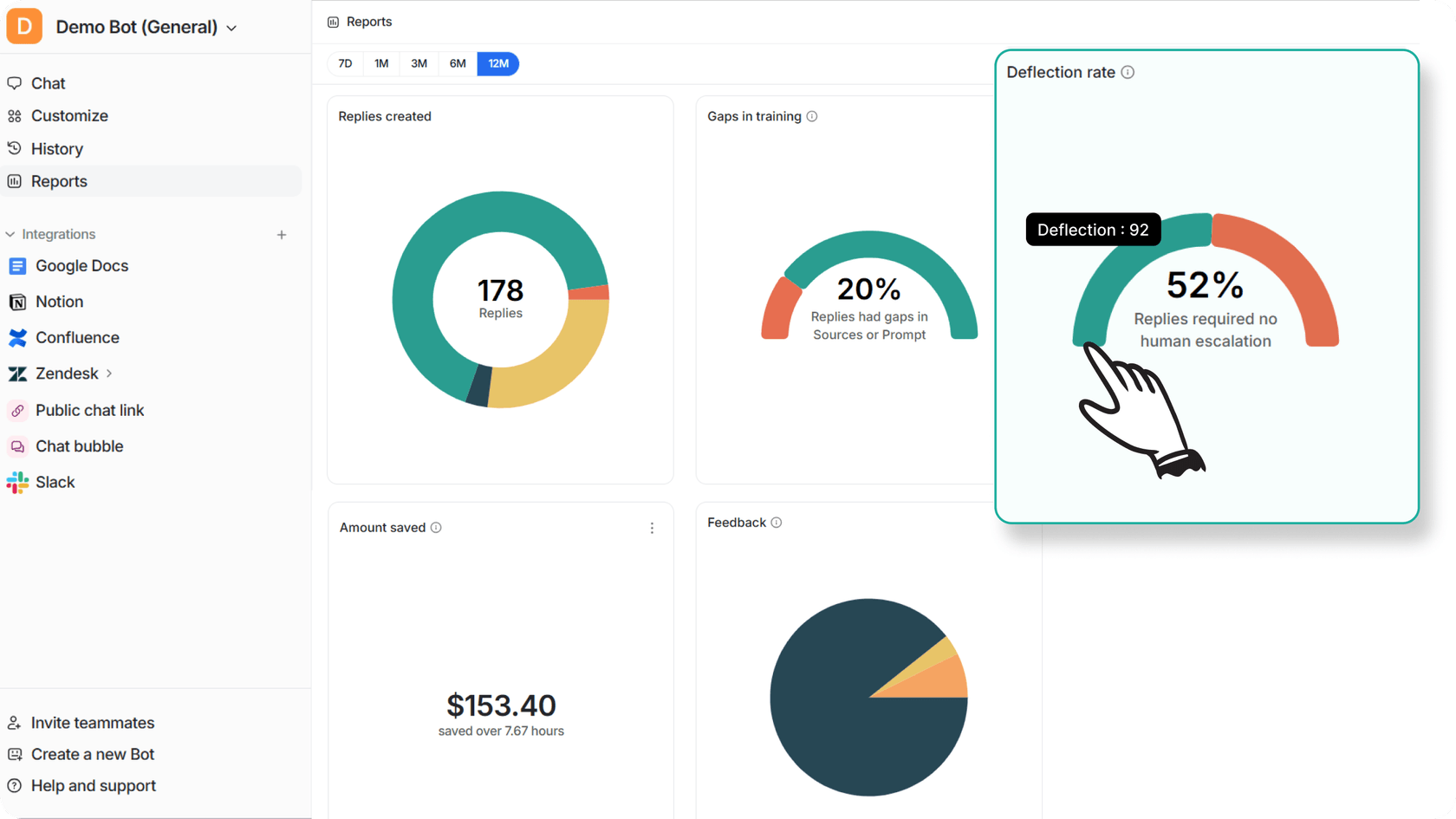Expand the Zendesk integration chevron
Viewport: 1456px width, 819px height.
tap(109, 374)
